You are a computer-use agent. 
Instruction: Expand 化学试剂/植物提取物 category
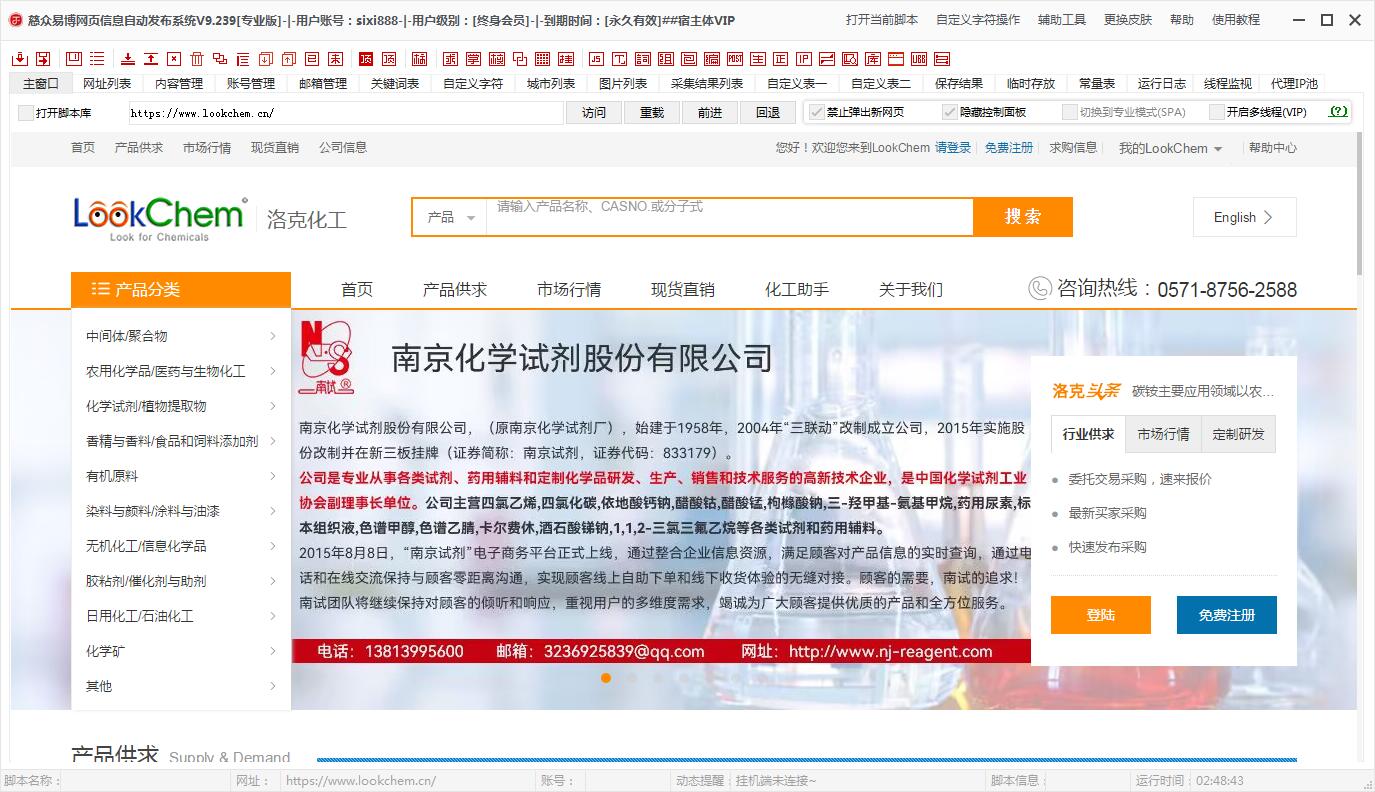tap(181, 406)
